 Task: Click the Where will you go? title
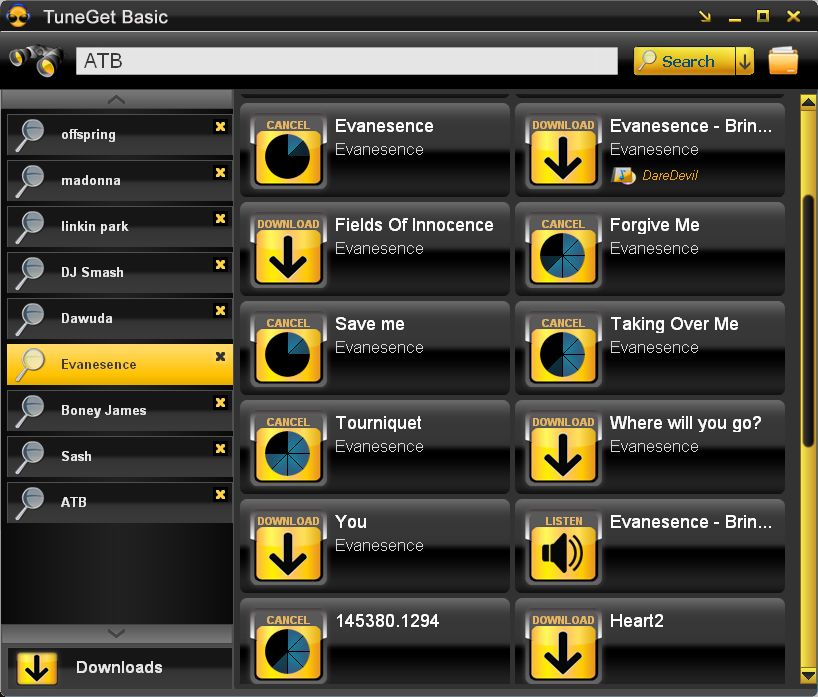pos(685,423)
